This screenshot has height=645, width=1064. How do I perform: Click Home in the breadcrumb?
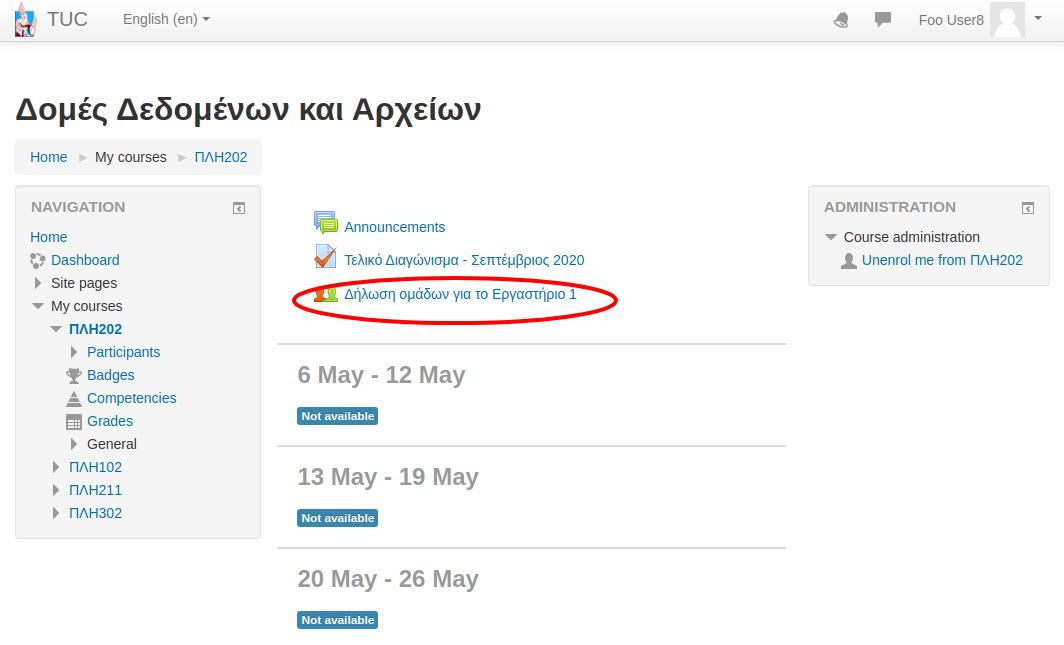49,157
